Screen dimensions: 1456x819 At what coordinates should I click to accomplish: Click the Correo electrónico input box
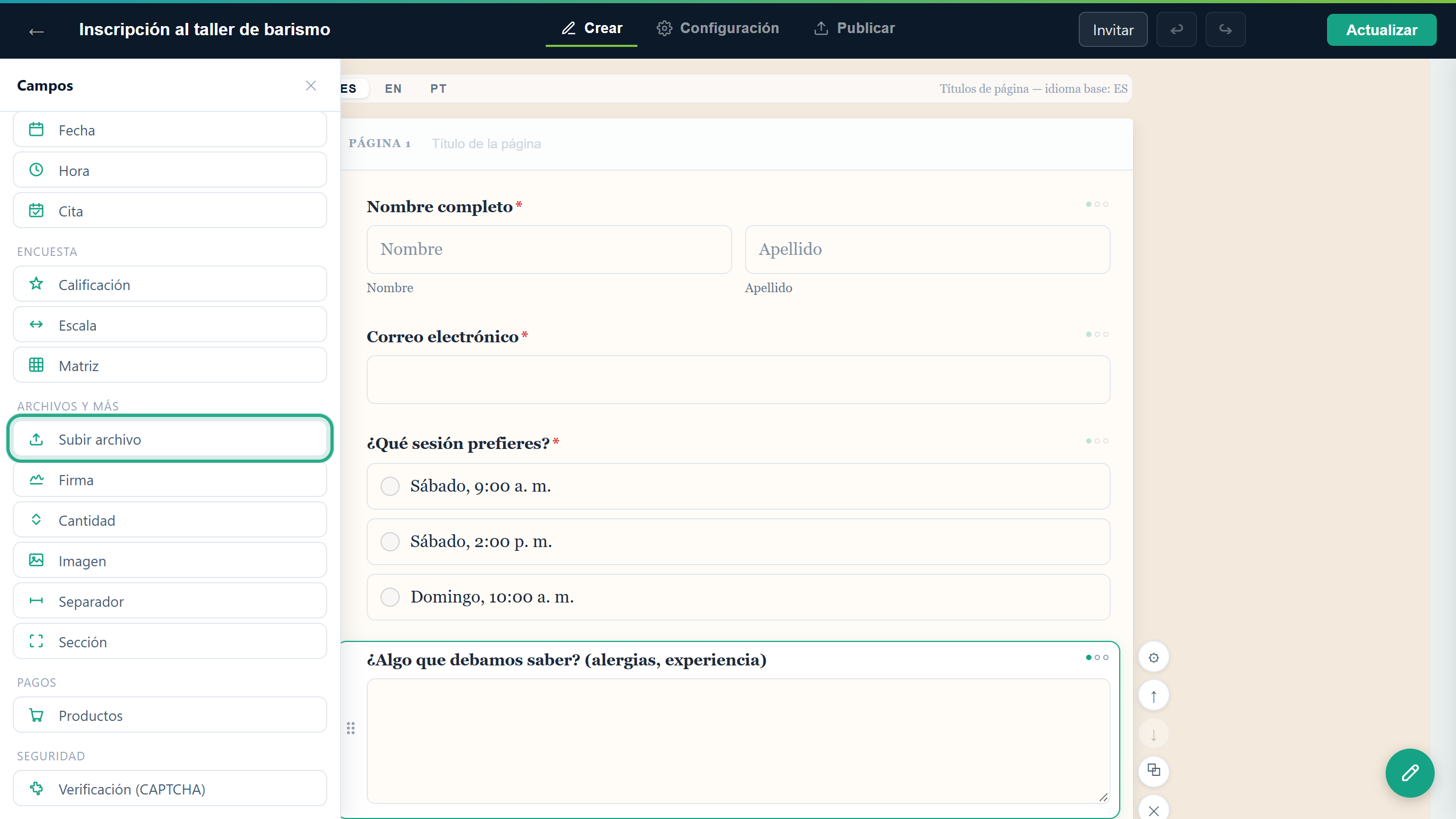point(738,380)
